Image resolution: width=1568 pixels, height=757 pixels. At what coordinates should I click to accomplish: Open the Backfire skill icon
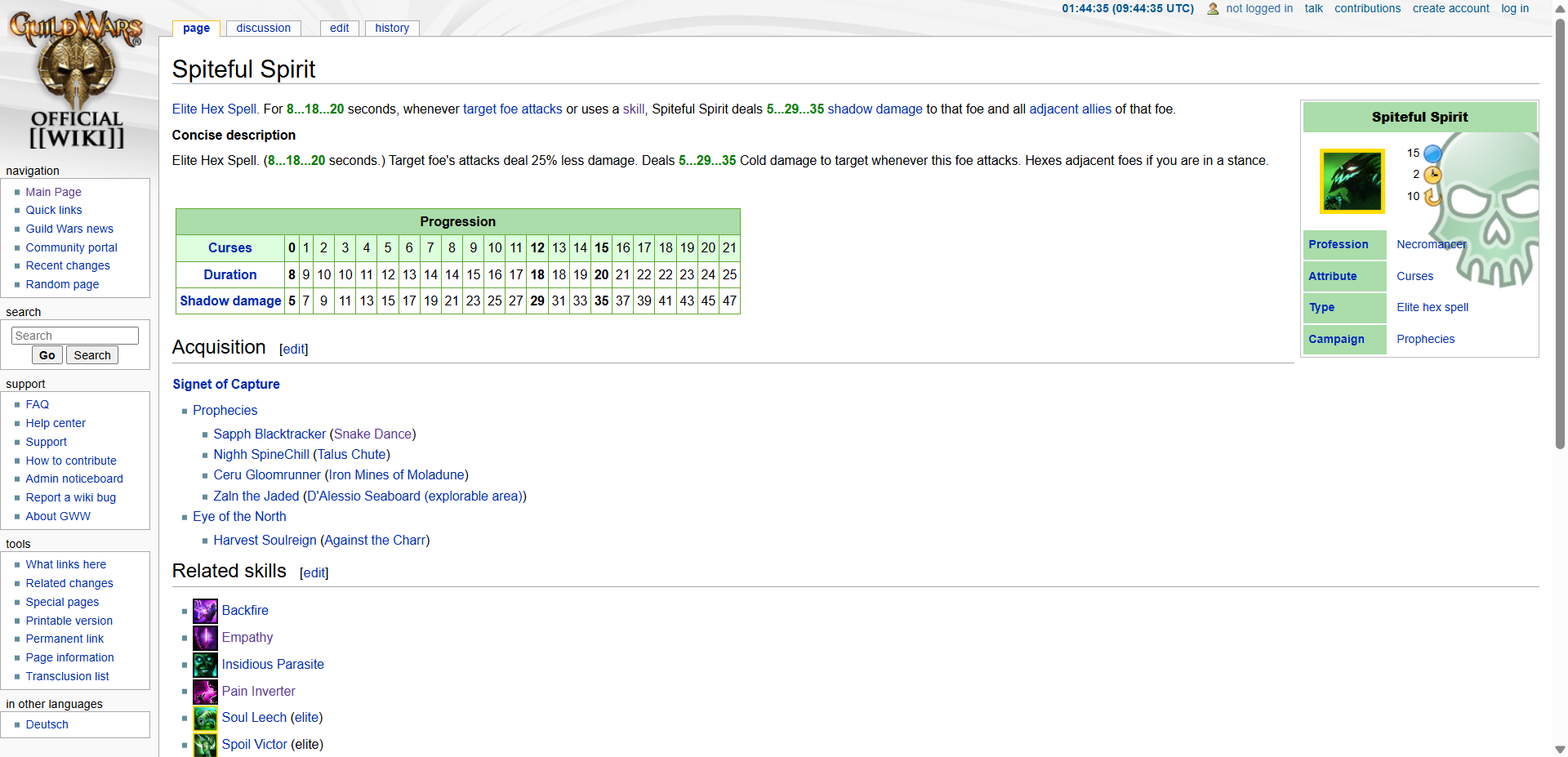205,611
